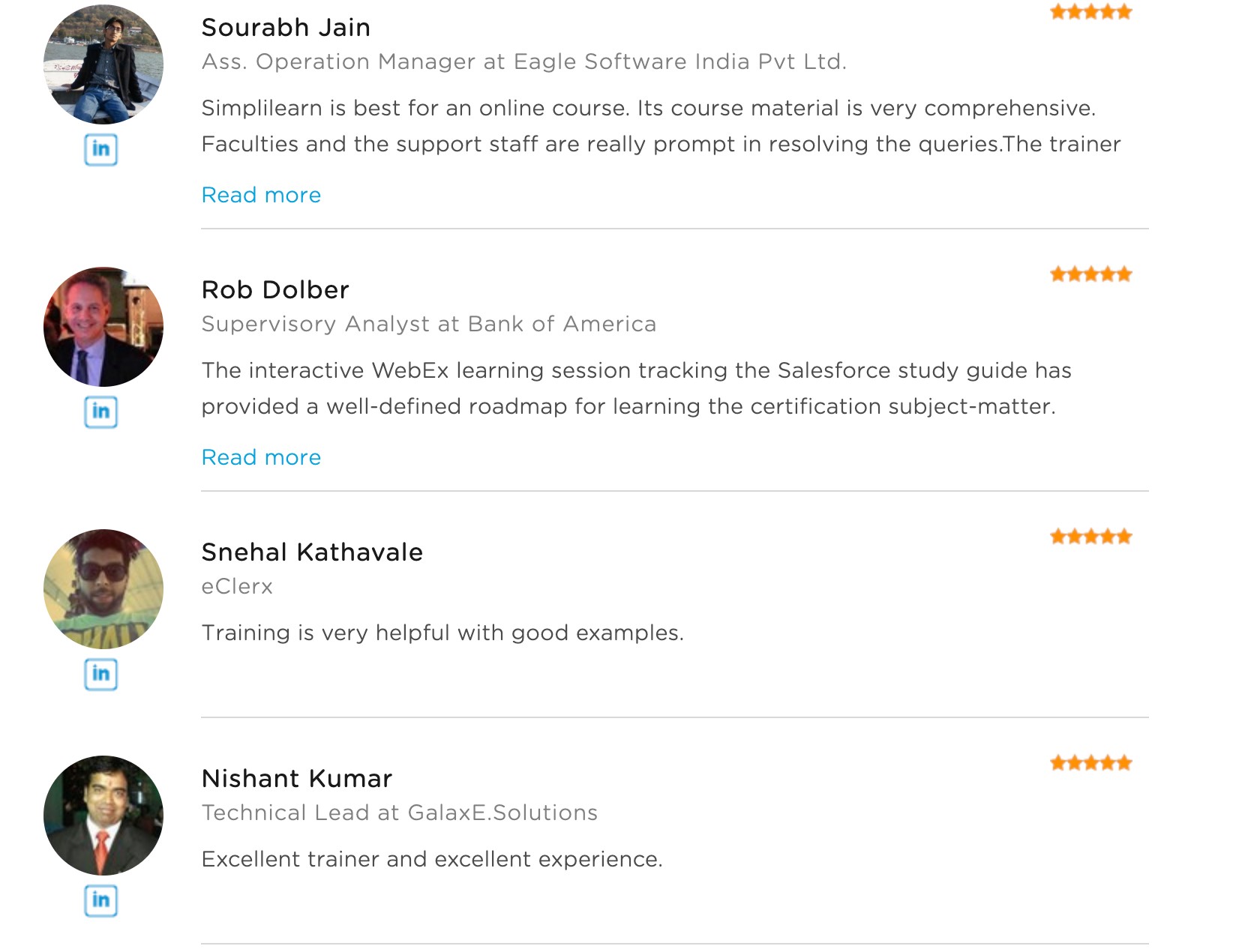1239x952 pixels.
Task: Open Sourabh Jain's LinkedIn profile icon
Action: tap(101, 149)
